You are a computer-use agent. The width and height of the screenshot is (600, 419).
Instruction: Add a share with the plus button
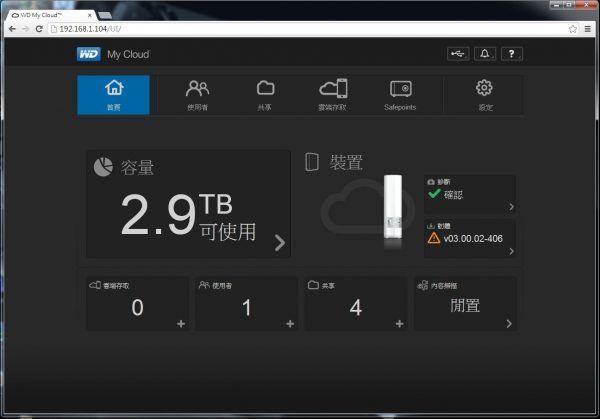[x=399, y=324]
